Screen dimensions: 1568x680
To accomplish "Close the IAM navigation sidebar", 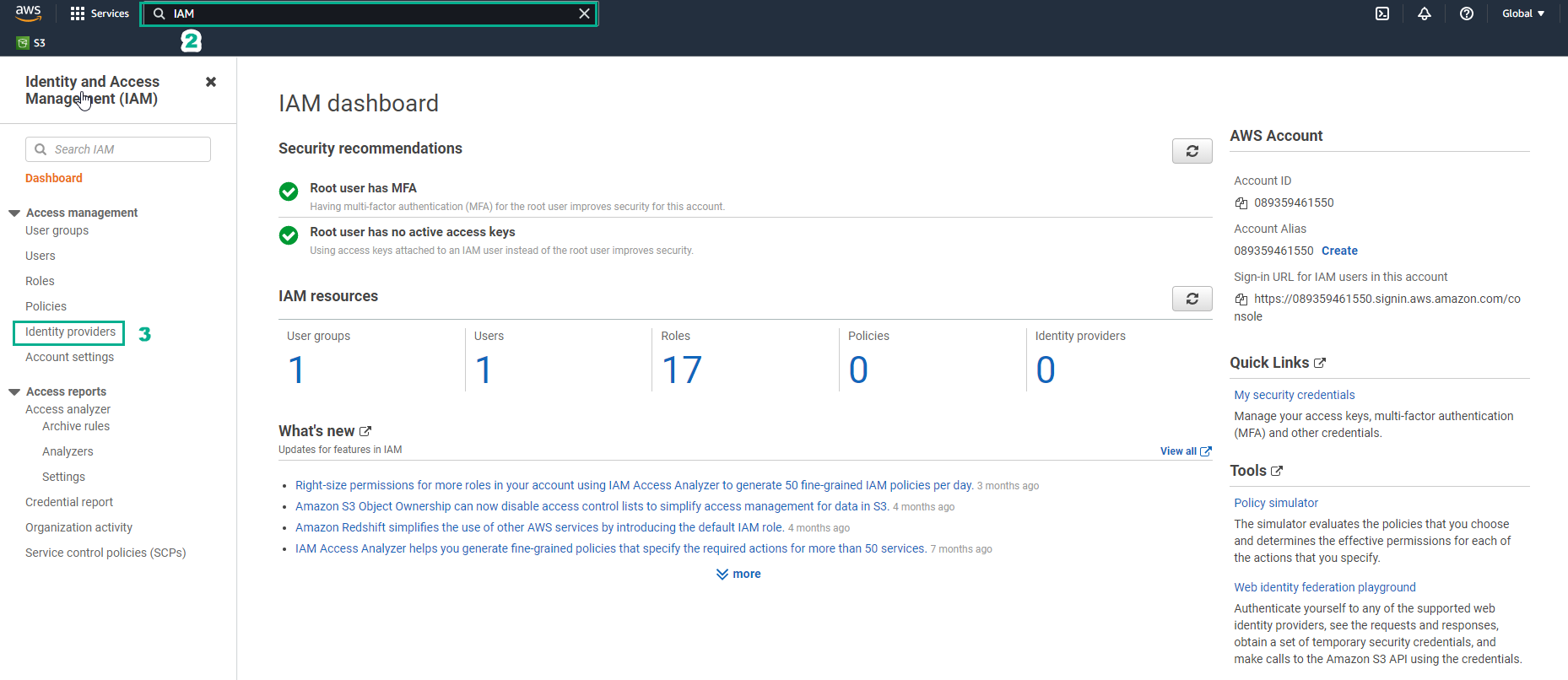I will pos(211,82).
